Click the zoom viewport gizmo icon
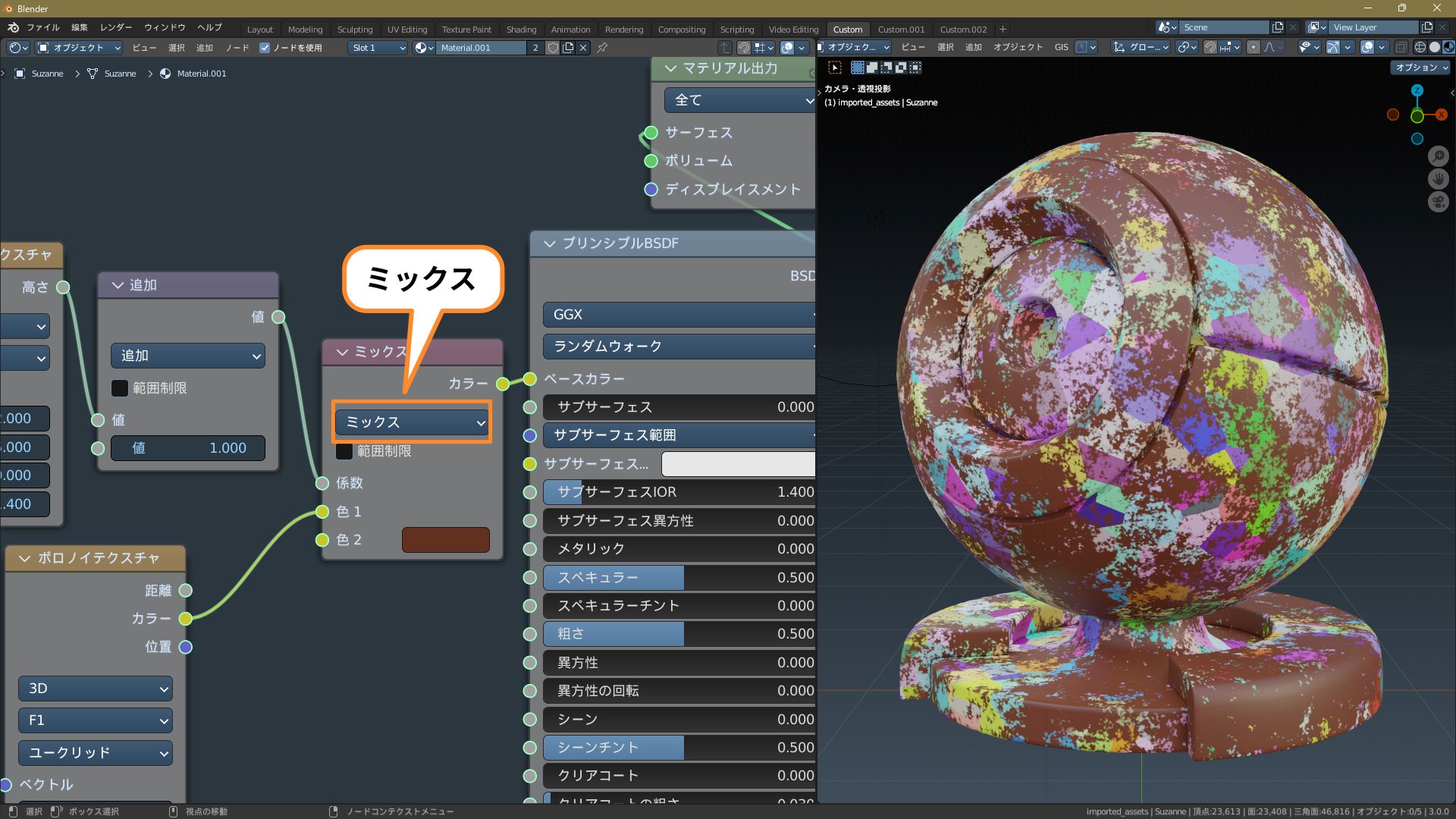This screenshot has height=819, width=1456. point(1439,156)
